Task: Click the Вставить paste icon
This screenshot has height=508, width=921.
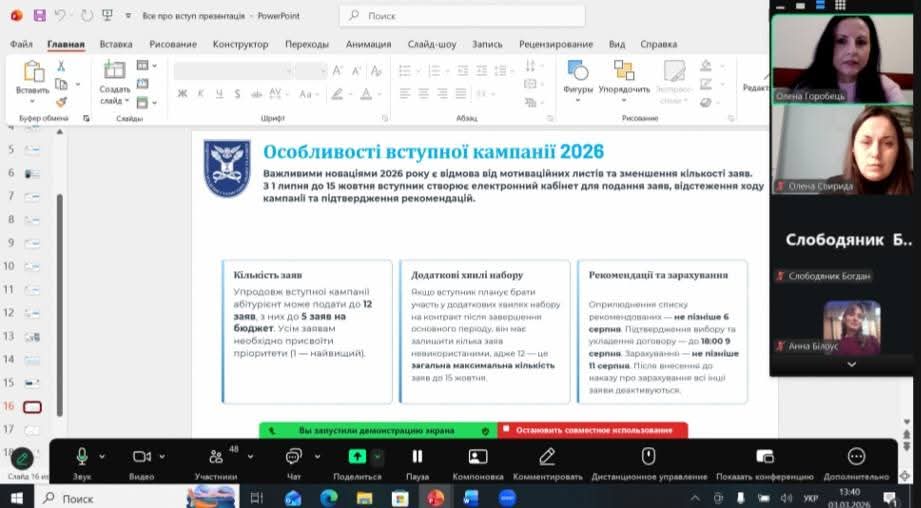Action: coord(33,73)
